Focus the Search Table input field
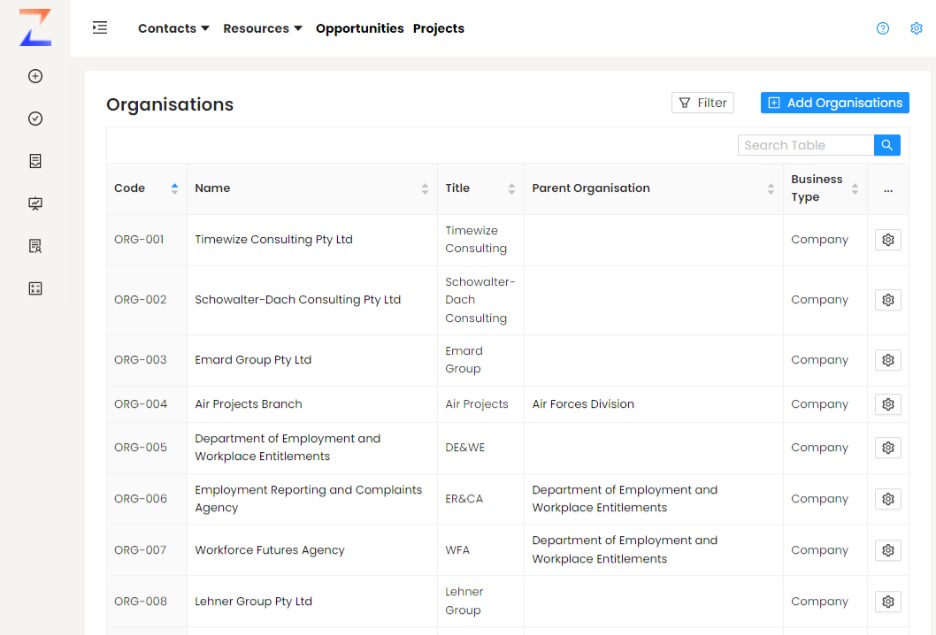The width and height of the screenshot is (936, 635). click(x=805, y=145)
